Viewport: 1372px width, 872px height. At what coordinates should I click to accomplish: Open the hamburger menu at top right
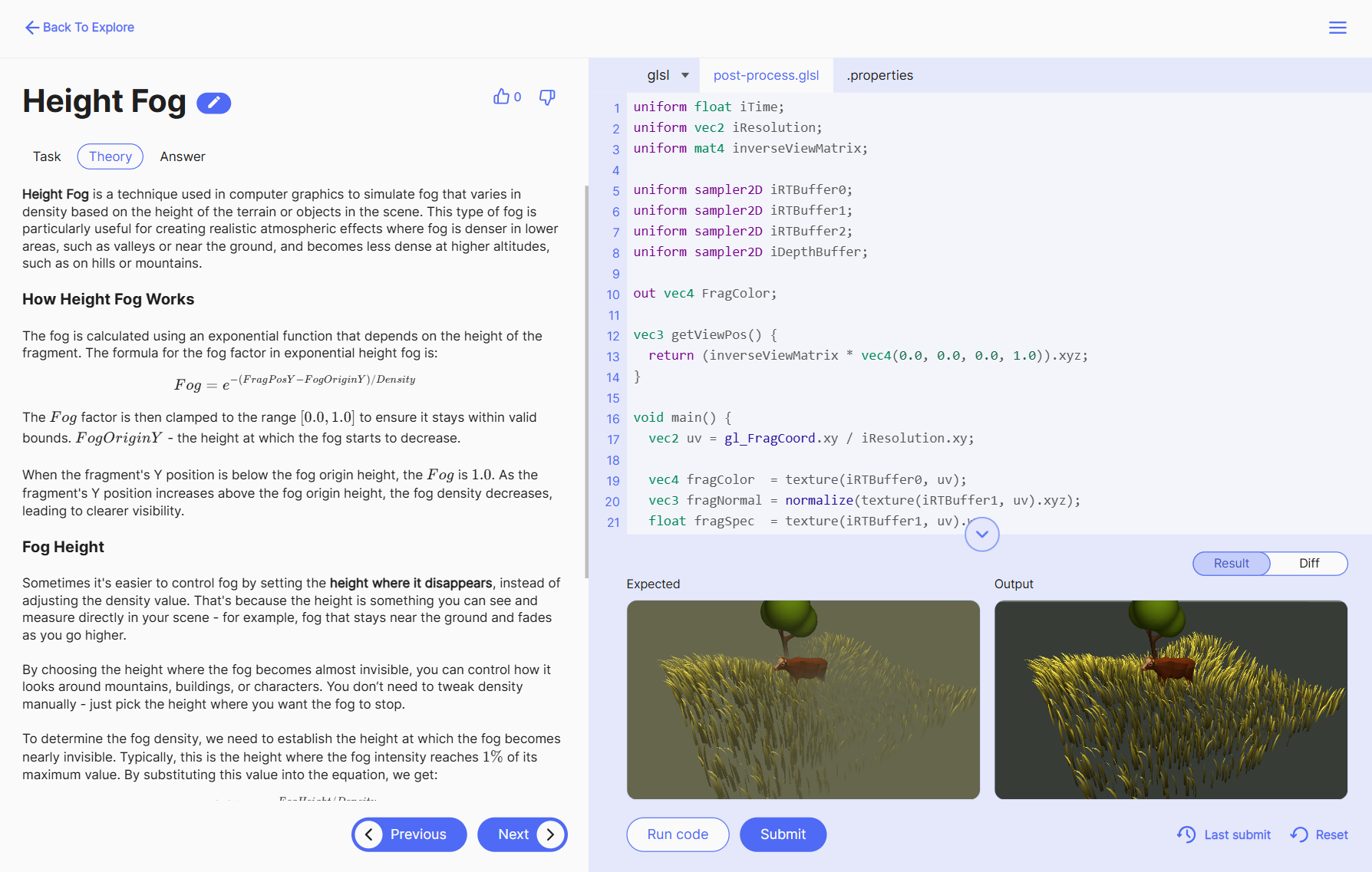click(x=1337, y=28)
